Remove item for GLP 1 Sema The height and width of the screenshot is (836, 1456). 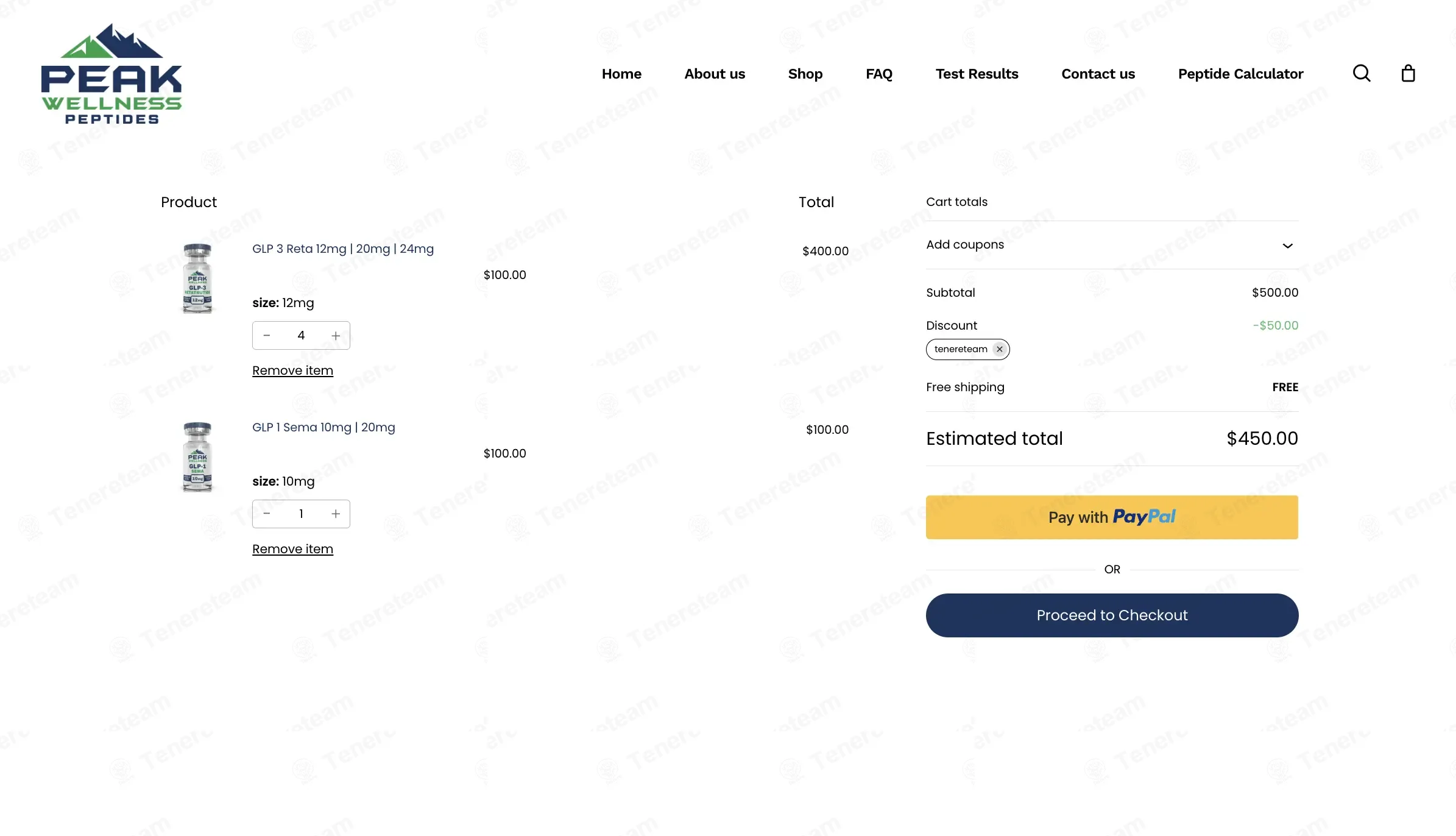point(292,549)
